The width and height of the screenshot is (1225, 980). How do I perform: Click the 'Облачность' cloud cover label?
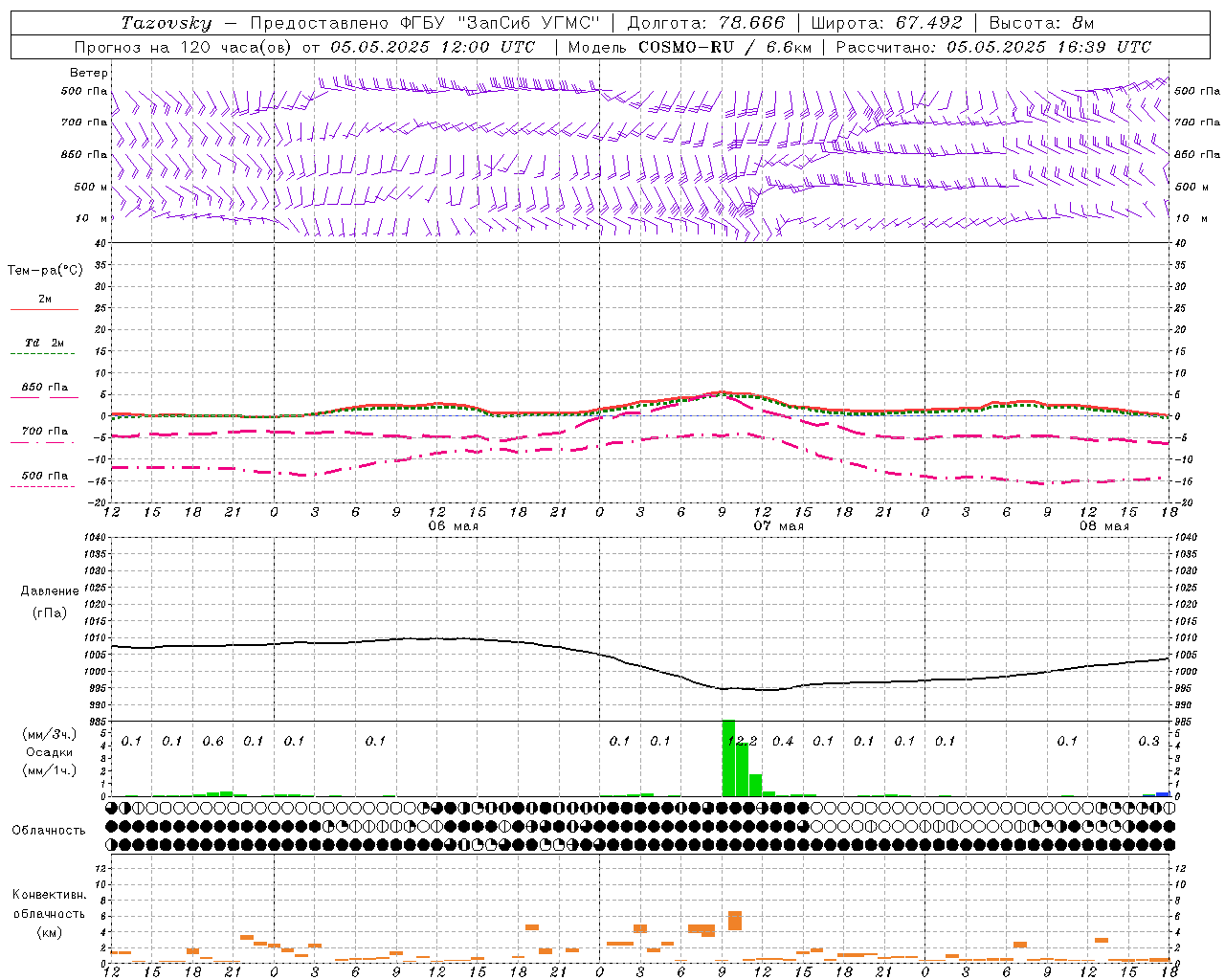[x=49, y=831]
